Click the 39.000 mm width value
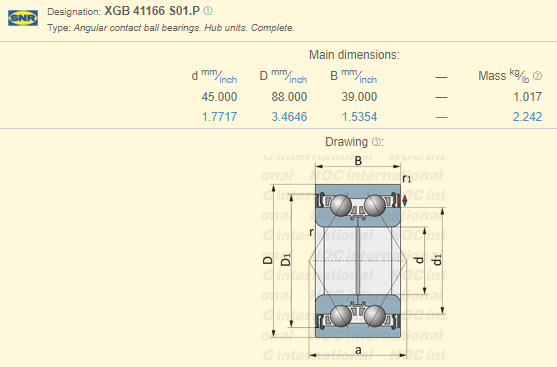 pos(359,97)
